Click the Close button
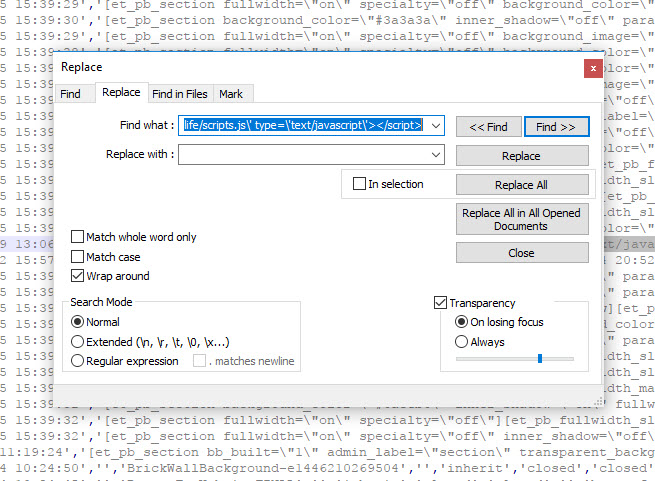655x481 pixels. [522, 253]
